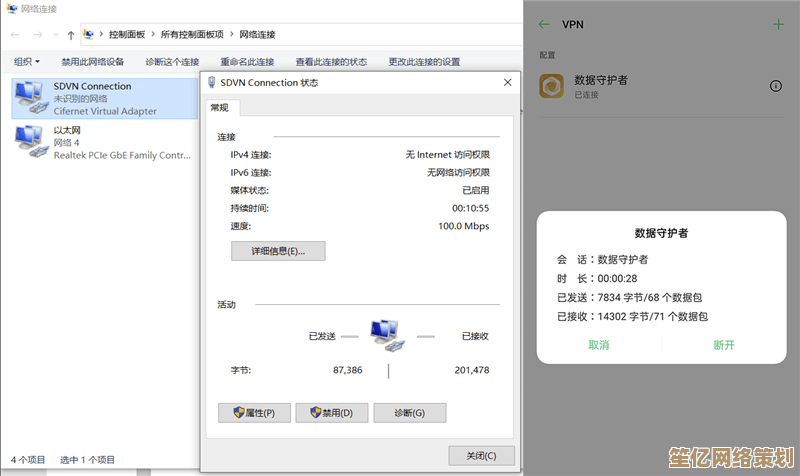This screenshot has height=476, width=800.
Task: Tap the 数据守护者 gold app icon
Action: point(551,87)
